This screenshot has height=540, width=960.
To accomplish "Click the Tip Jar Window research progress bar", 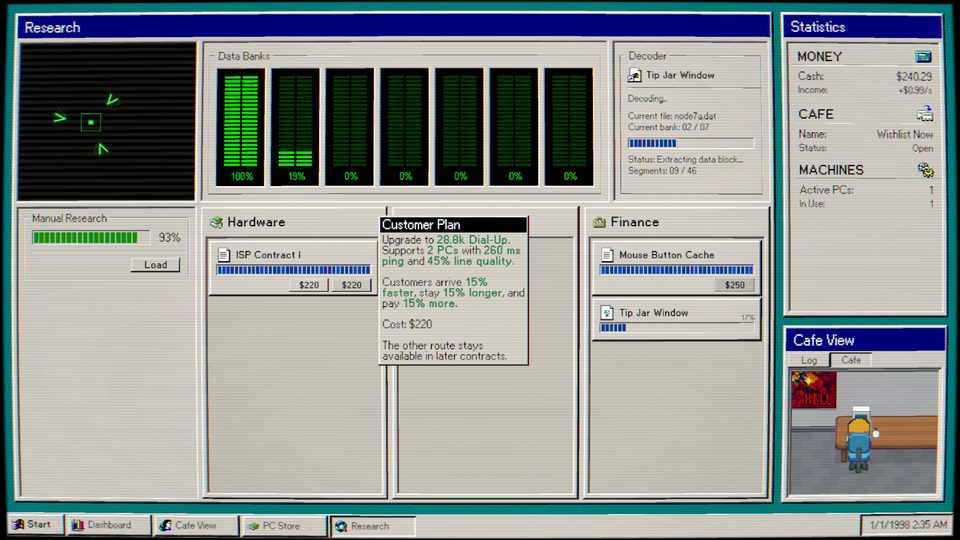I will click(678, 328).
